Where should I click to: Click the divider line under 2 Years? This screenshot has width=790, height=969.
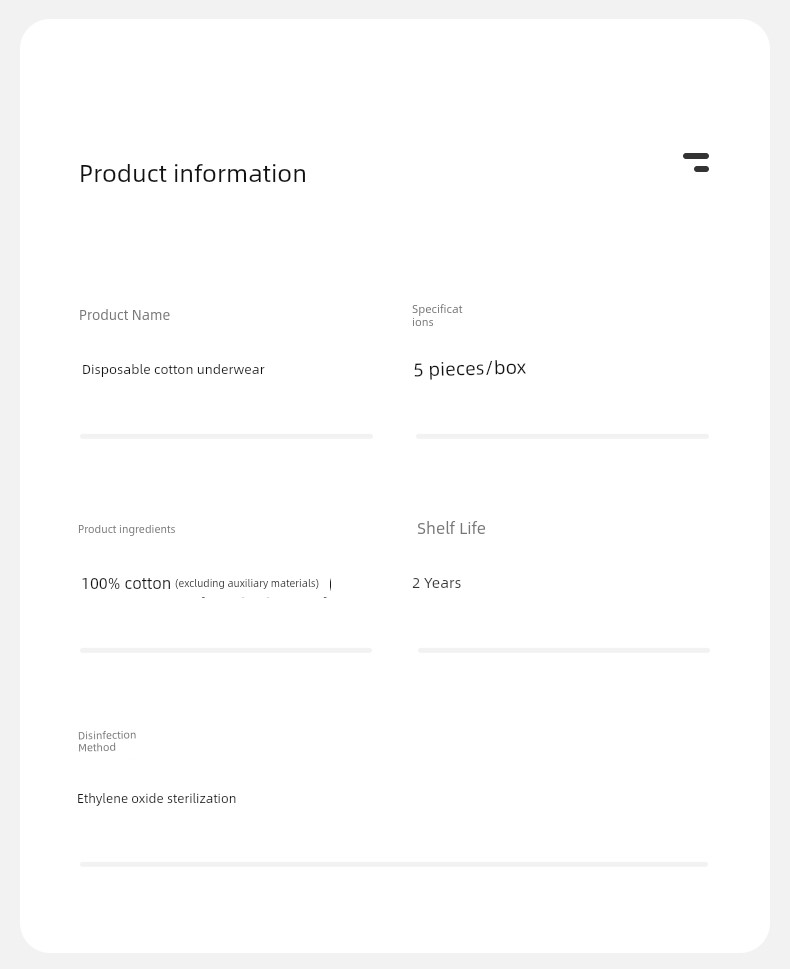(564, 650)
